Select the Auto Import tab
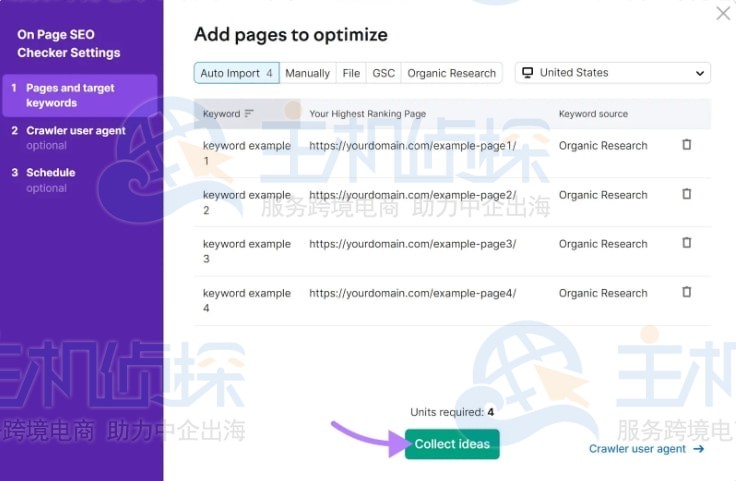 point(237,73)
